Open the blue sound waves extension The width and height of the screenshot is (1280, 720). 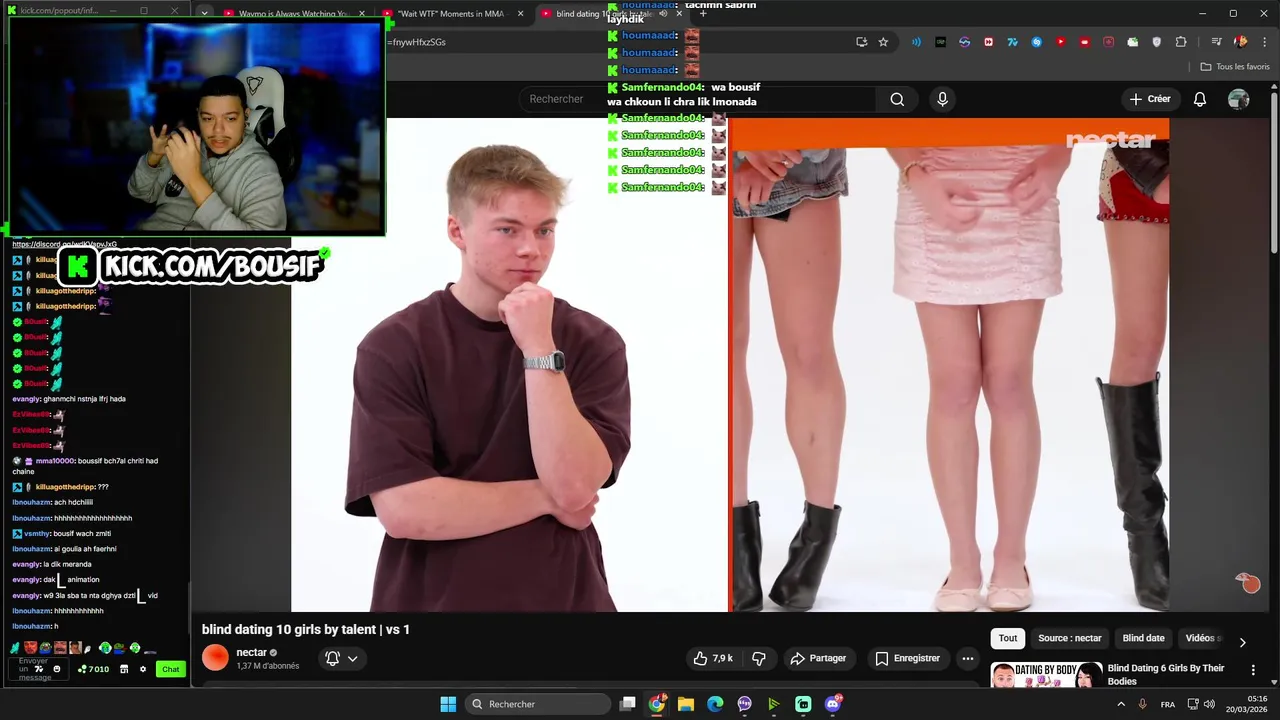916,42
